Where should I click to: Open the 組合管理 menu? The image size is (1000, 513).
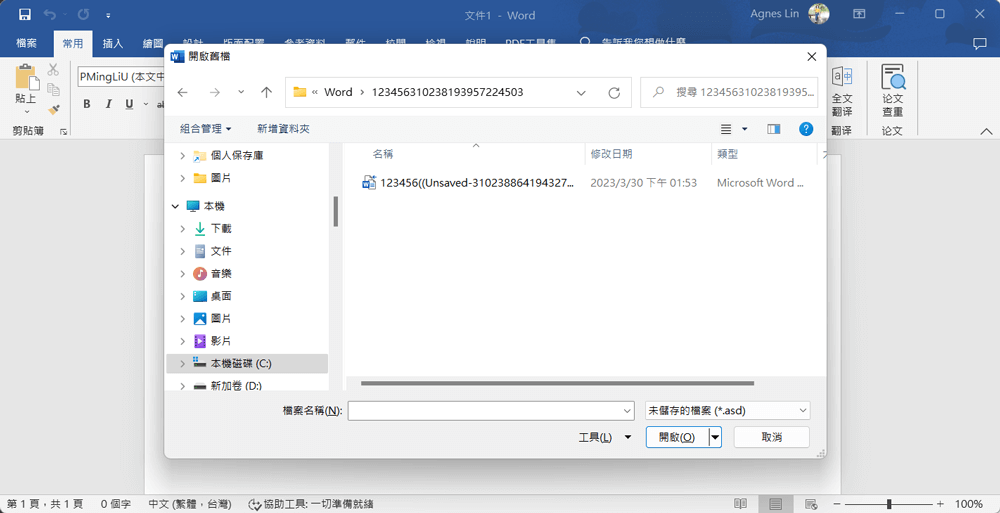[205, 129]
